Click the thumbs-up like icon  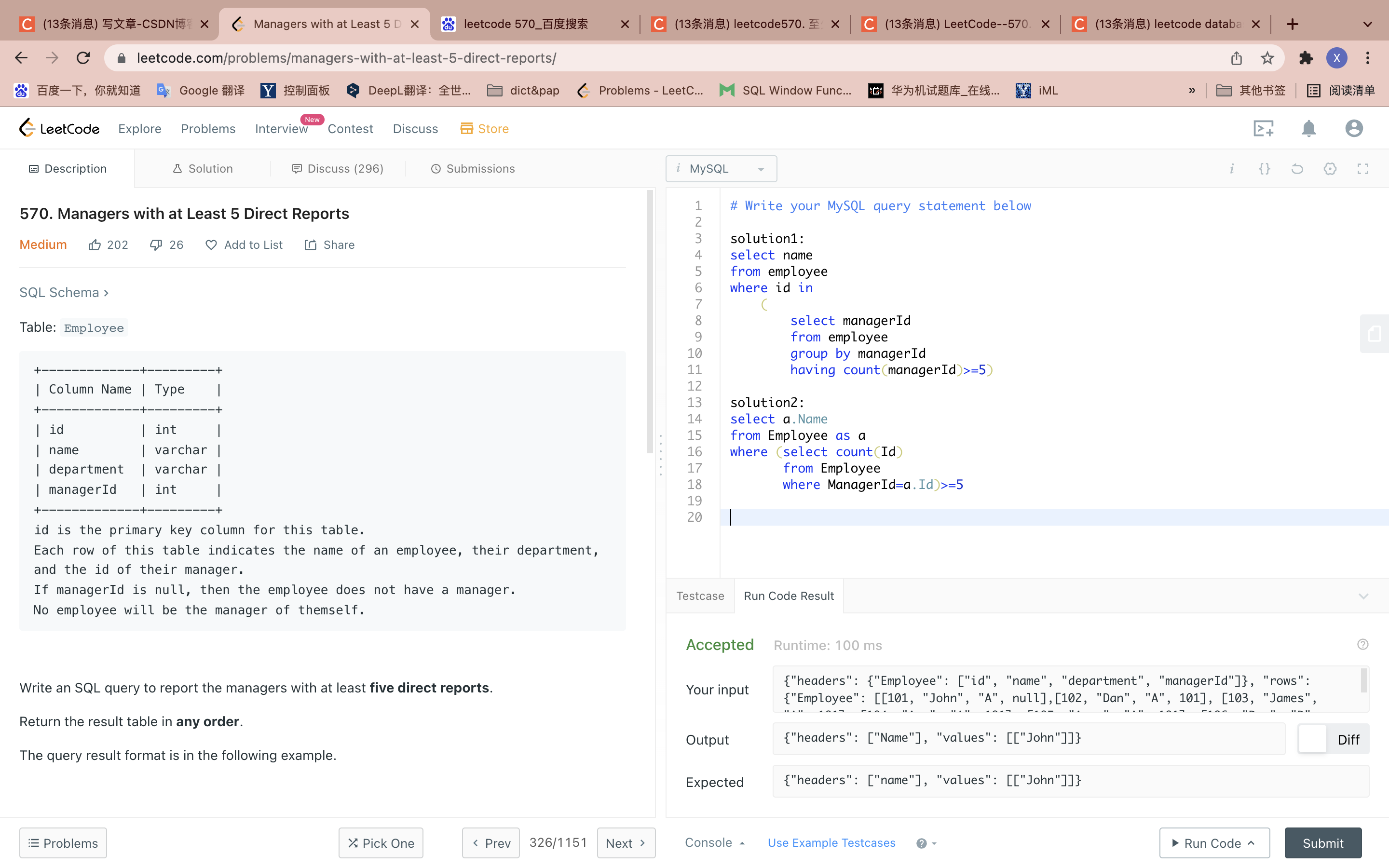95,245
